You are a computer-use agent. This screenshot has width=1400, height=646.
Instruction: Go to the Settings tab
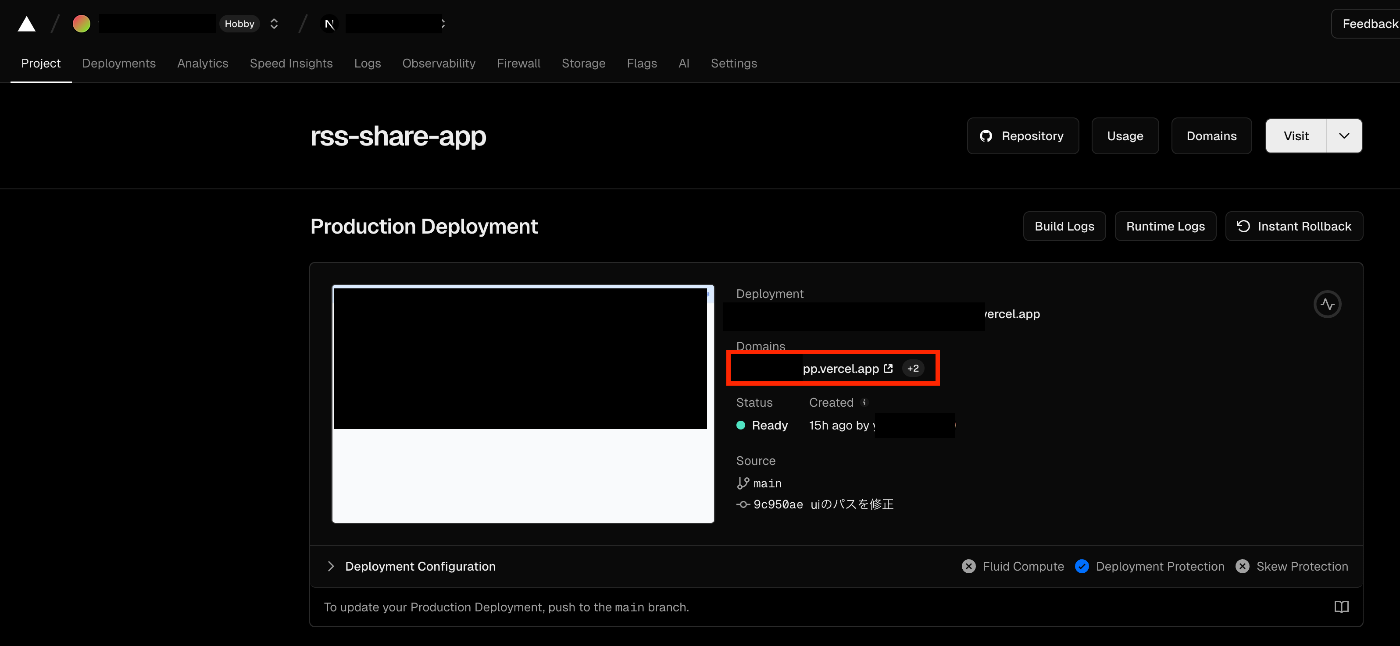tap(734, 63)
